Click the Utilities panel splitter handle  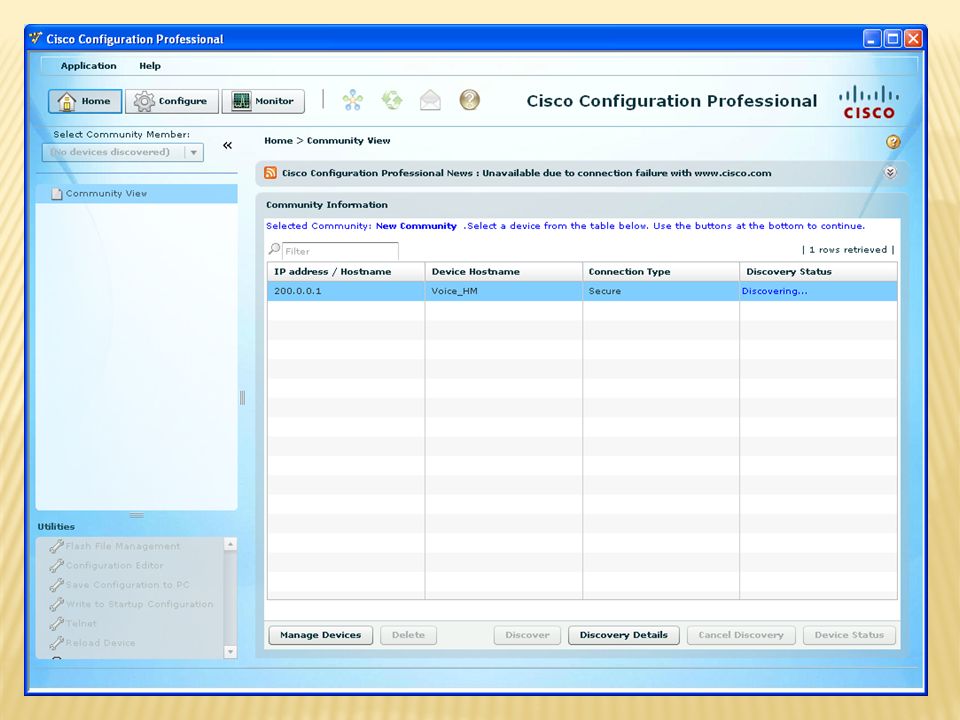coord(137,516)
